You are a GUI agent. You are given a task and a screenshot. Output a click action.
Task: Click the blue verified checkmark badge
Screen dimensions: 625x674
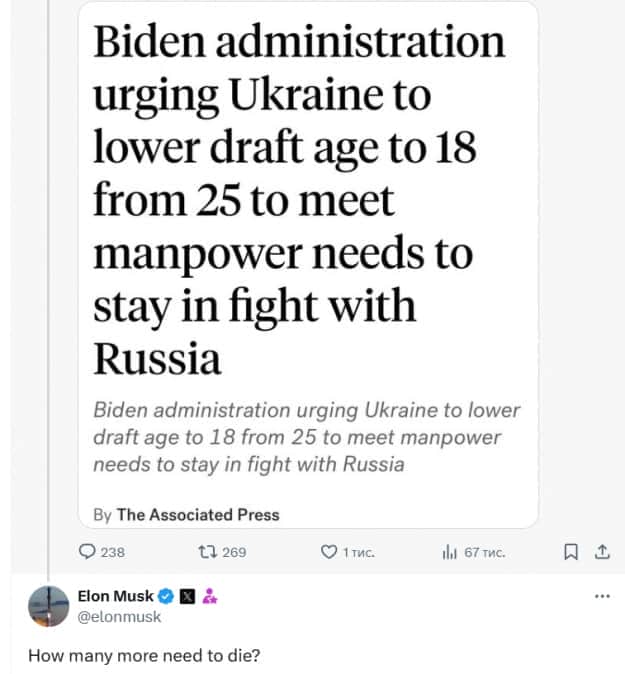click(166, 597)
